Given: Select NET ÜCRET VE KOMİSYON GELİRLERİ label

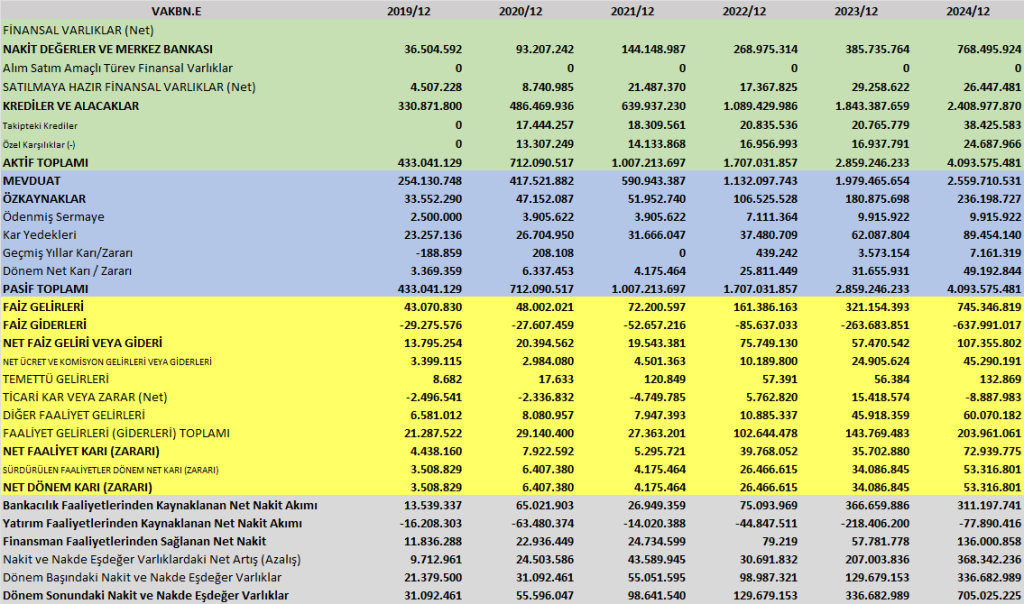Looking at the screenshot, I should coord(107,362).
